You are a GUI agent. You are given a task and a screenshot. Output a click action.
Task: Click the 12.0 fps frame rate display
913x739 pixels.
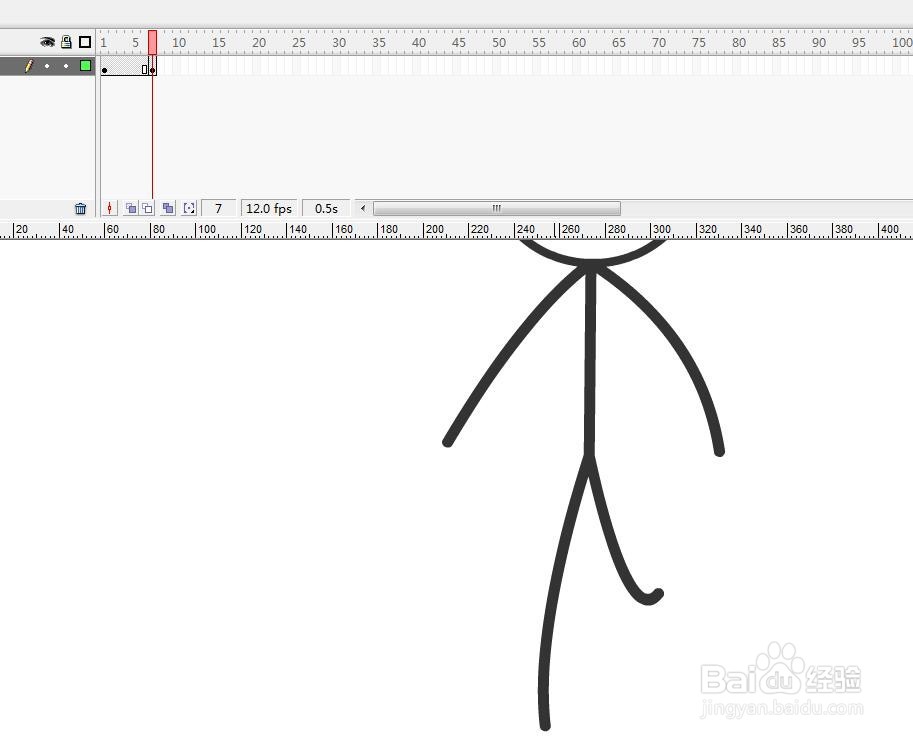coord(267,208)
